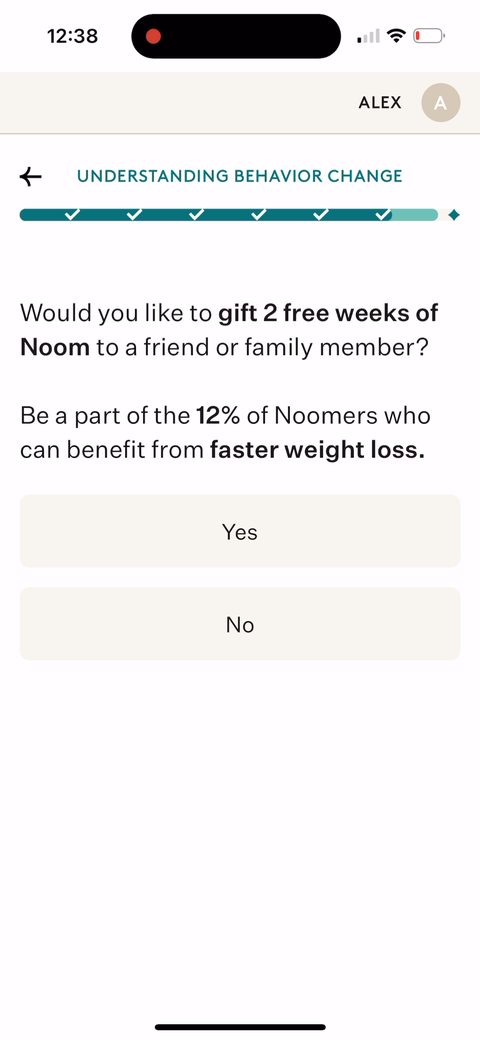Image resolution: width=480 pixels, height=1040 pixels.
Task: Choose No to decline gifting Noom
Action: (x=240, y=624)
